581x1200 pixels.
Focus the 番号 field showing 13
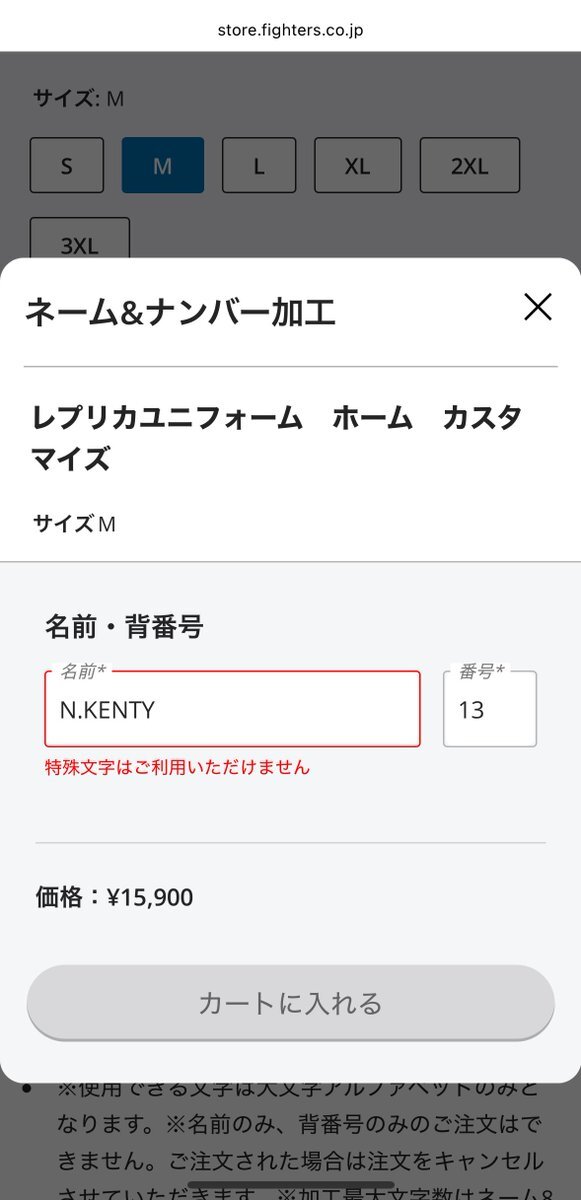[490, 709]
